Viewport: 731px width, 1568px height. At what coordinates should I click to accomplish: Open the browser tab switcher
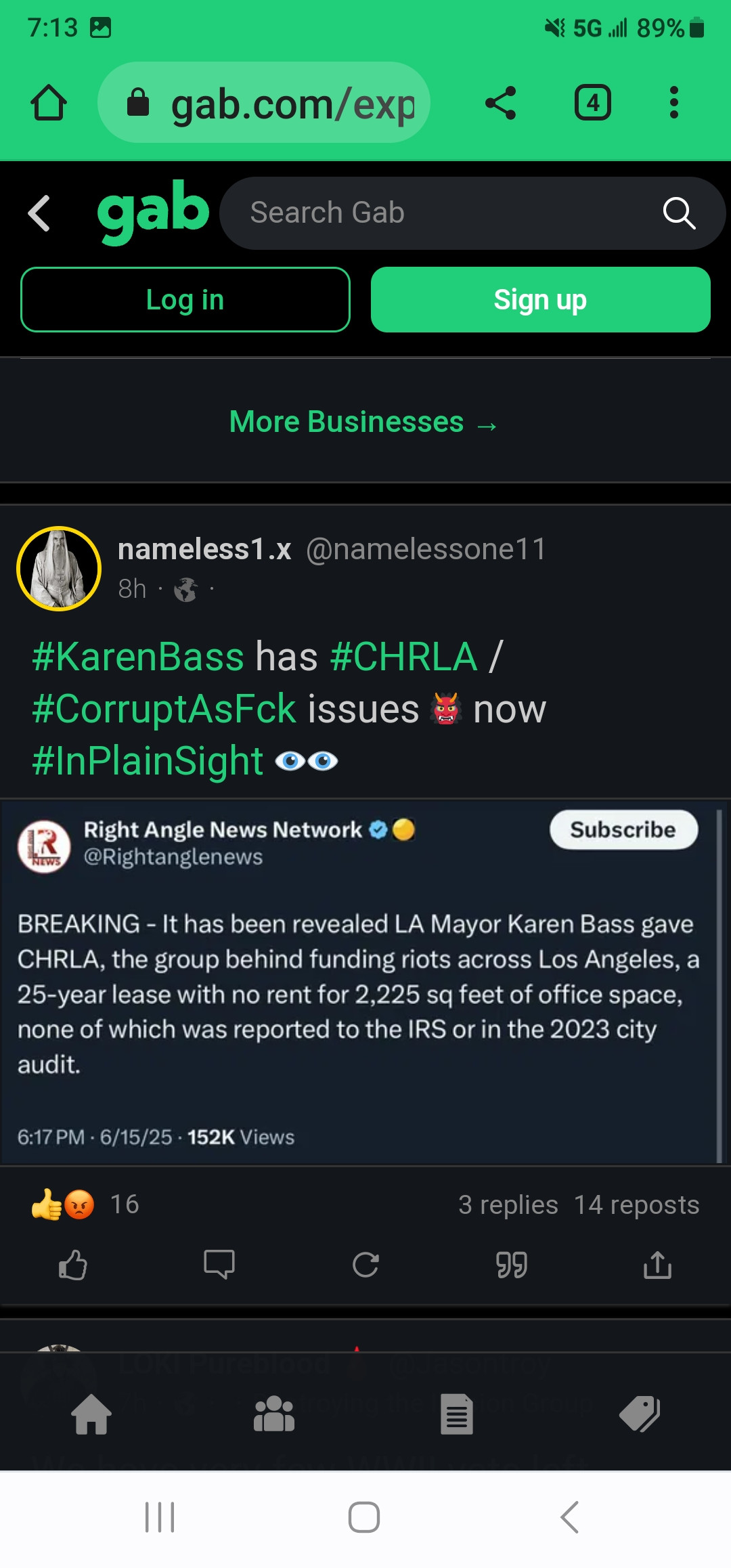click(x=593, y=103)
